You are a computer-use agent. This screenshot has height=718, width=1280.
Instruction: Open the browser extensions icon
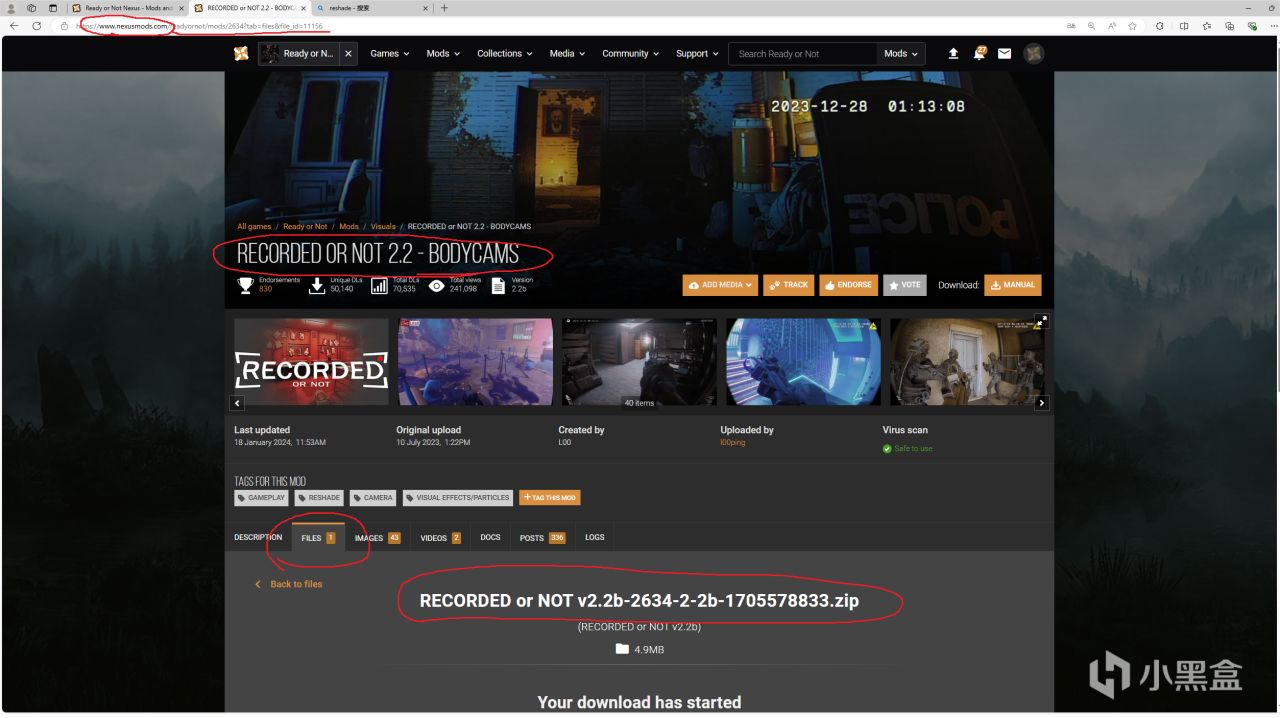click(1160, 25)
